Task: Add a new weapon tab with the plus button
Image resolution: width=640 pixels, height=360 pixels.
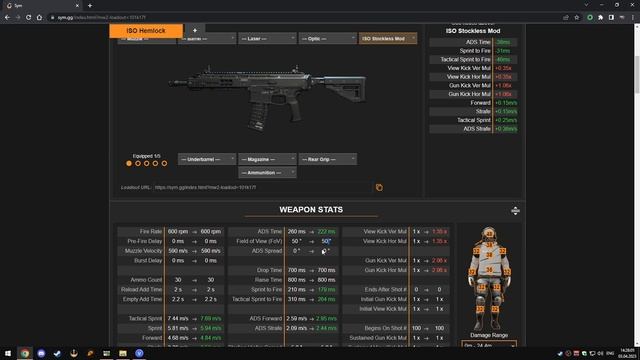Action: (x=195, y=30)
